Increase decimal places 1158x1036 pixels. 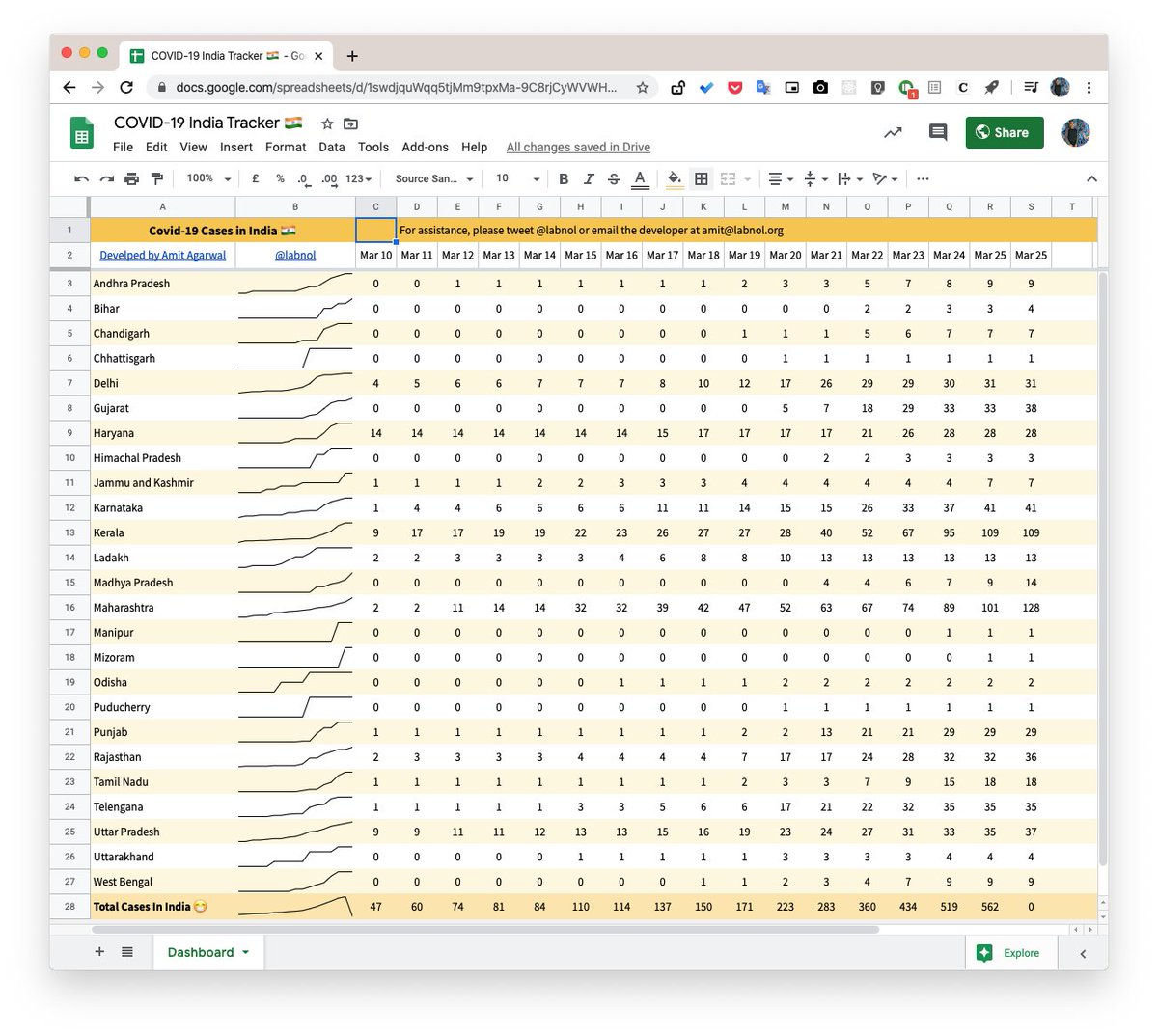coord(329,178)
